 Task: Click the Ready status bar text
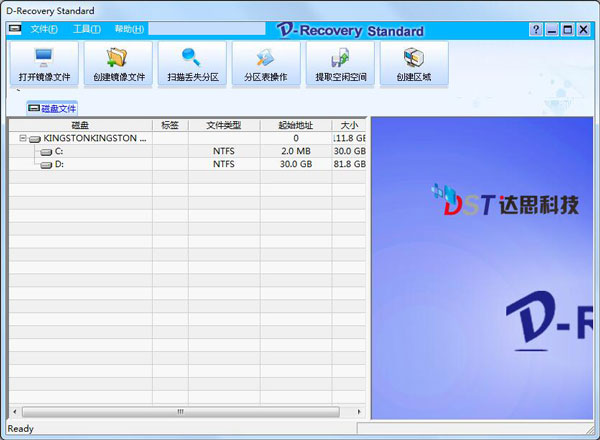[x=21, y=429]
